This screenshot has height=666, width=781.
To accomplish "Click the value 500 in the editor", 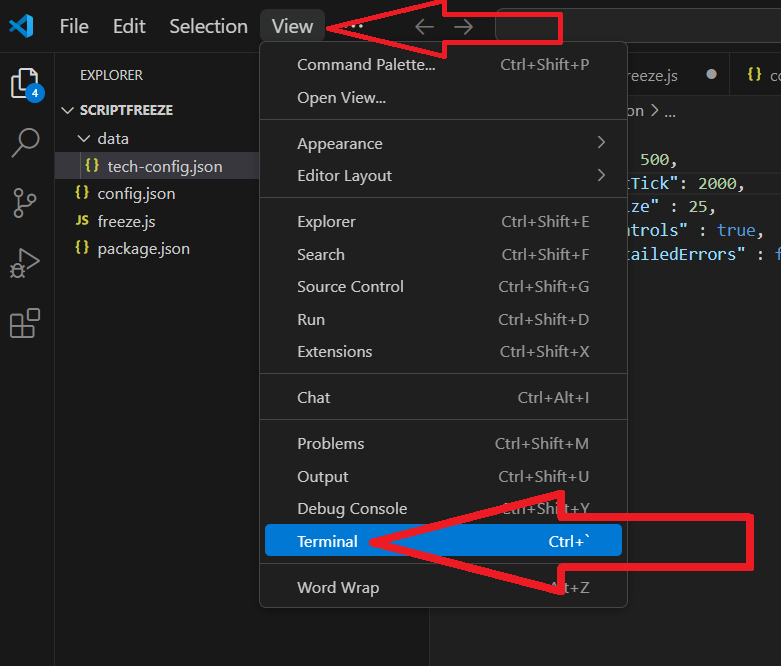I will pos(654,159).
